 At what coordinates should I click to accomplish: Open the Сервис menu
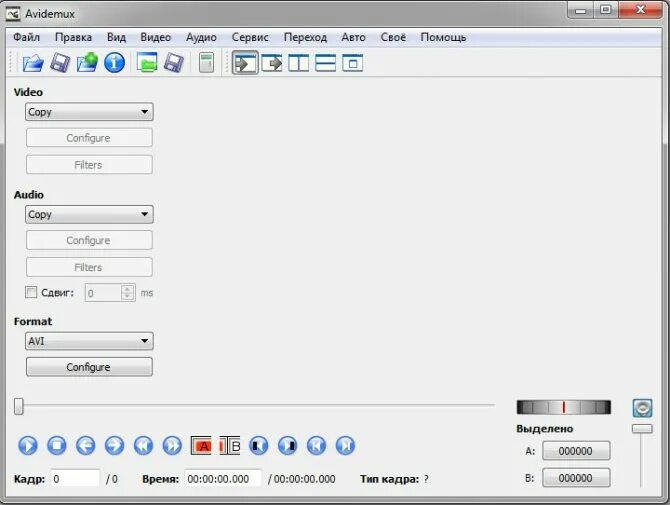click(x=250, y=38)
